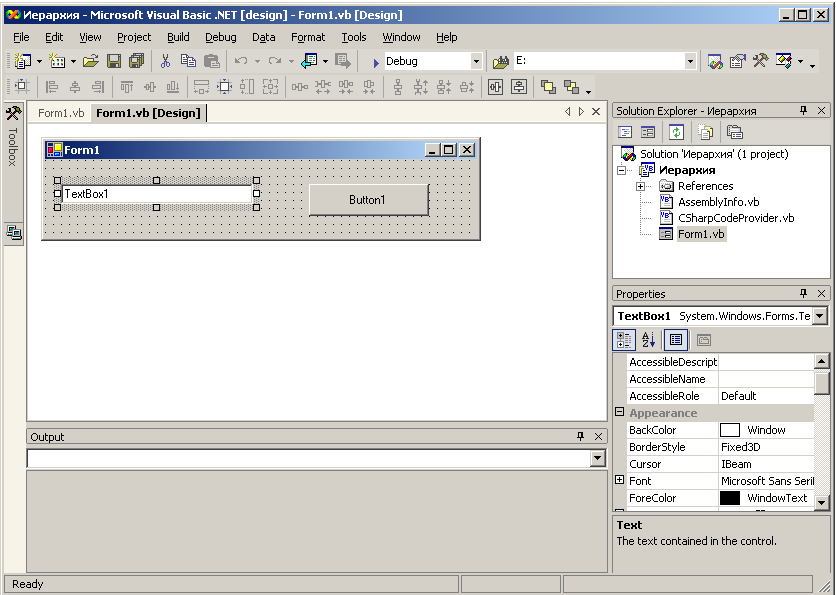Click the Bring to Front icon
836x595 pixels.
548,86
